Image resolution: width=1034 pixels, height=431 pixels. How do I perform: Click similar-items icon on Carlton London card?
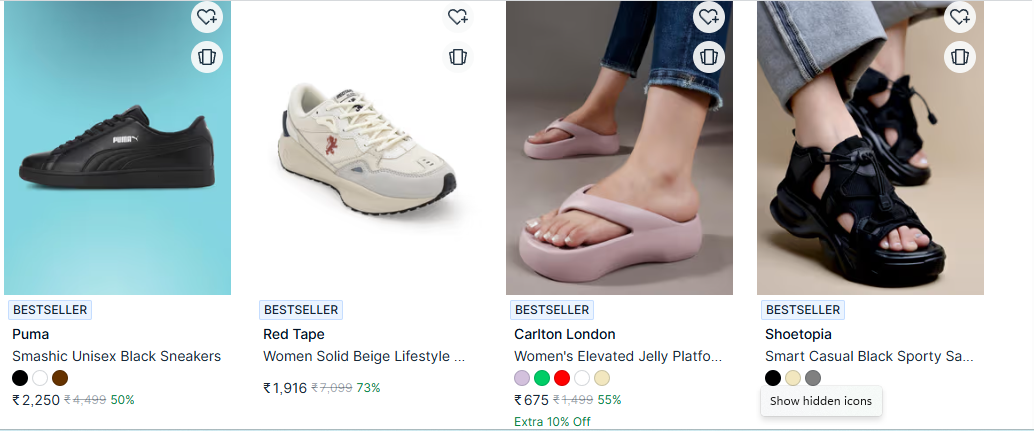709,57
